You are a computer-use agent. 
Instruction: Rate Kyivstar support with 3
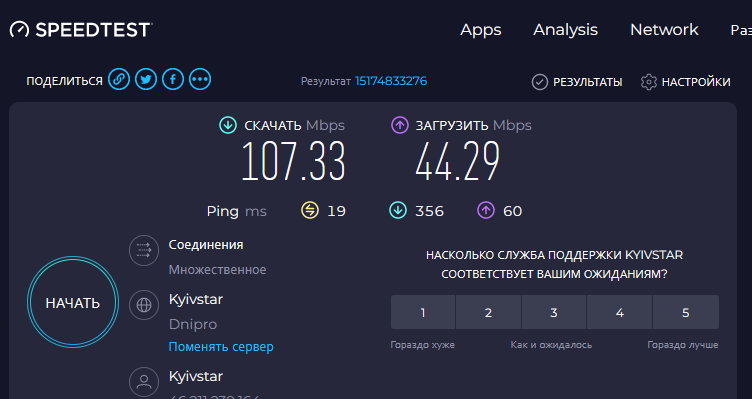coord(554,312)
